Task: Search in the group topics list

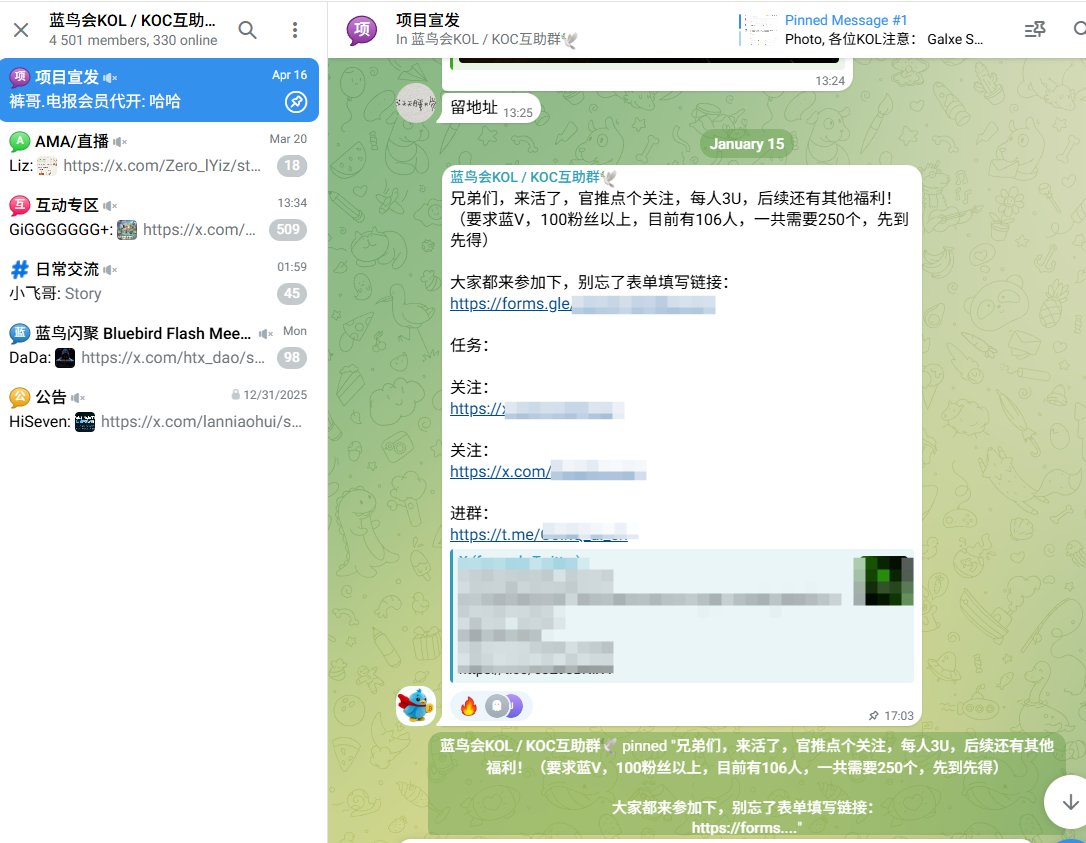Action: coord(247,30)
